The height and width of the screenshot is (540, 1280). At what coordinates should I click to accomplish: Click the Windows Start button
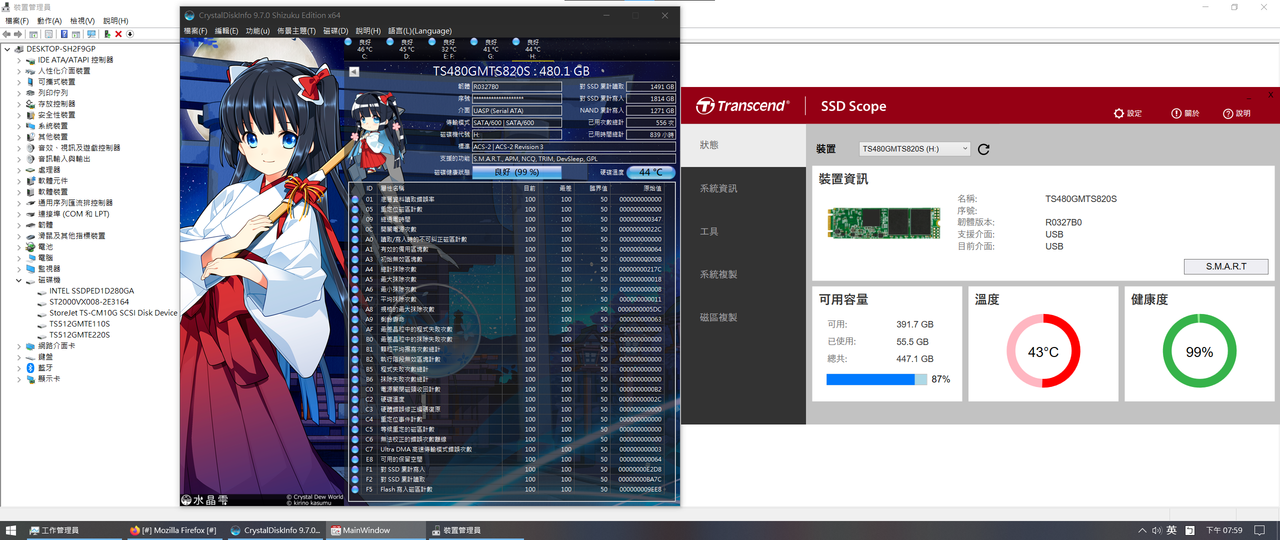(x=11, y=530)
